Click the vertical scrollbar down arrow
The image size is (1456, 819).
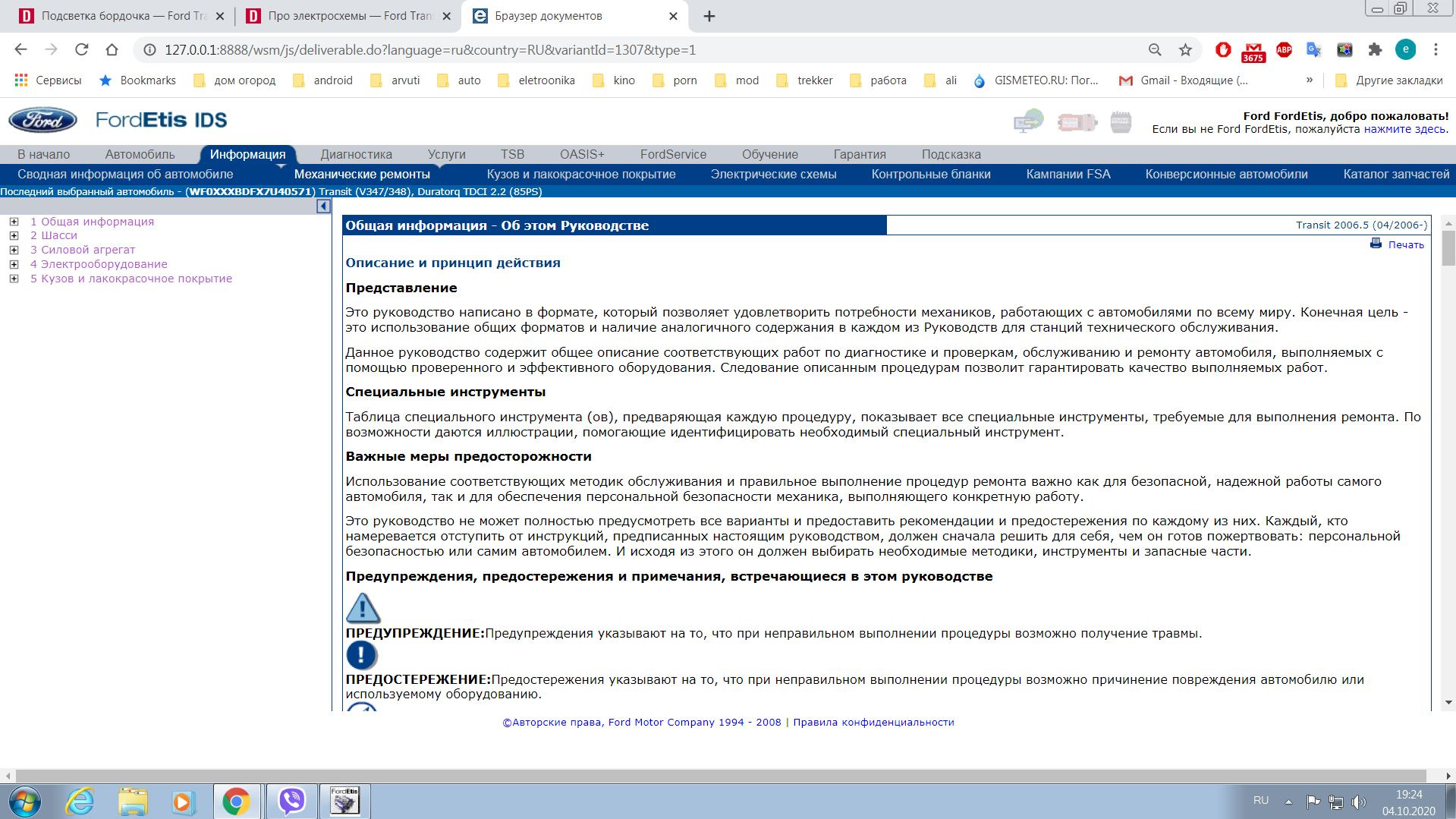(1449, 703)
